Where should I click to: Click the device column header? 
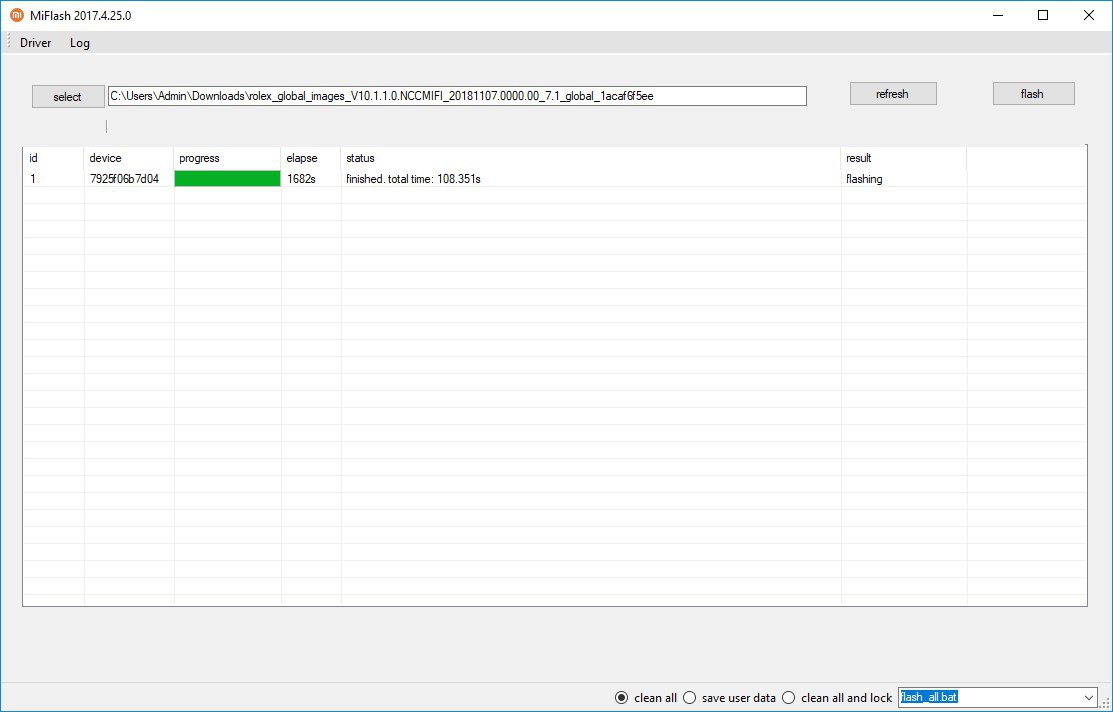(x=128, y=158)
